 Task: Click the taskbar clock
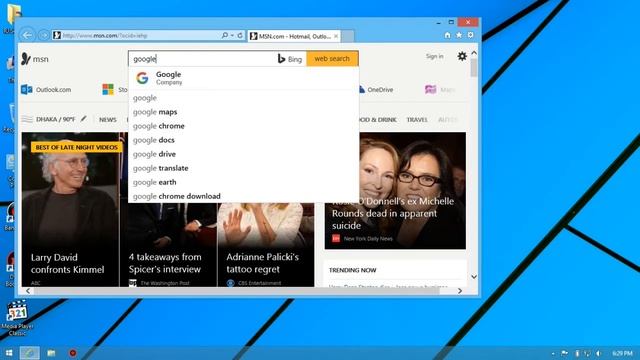click(x=622, y=353)
